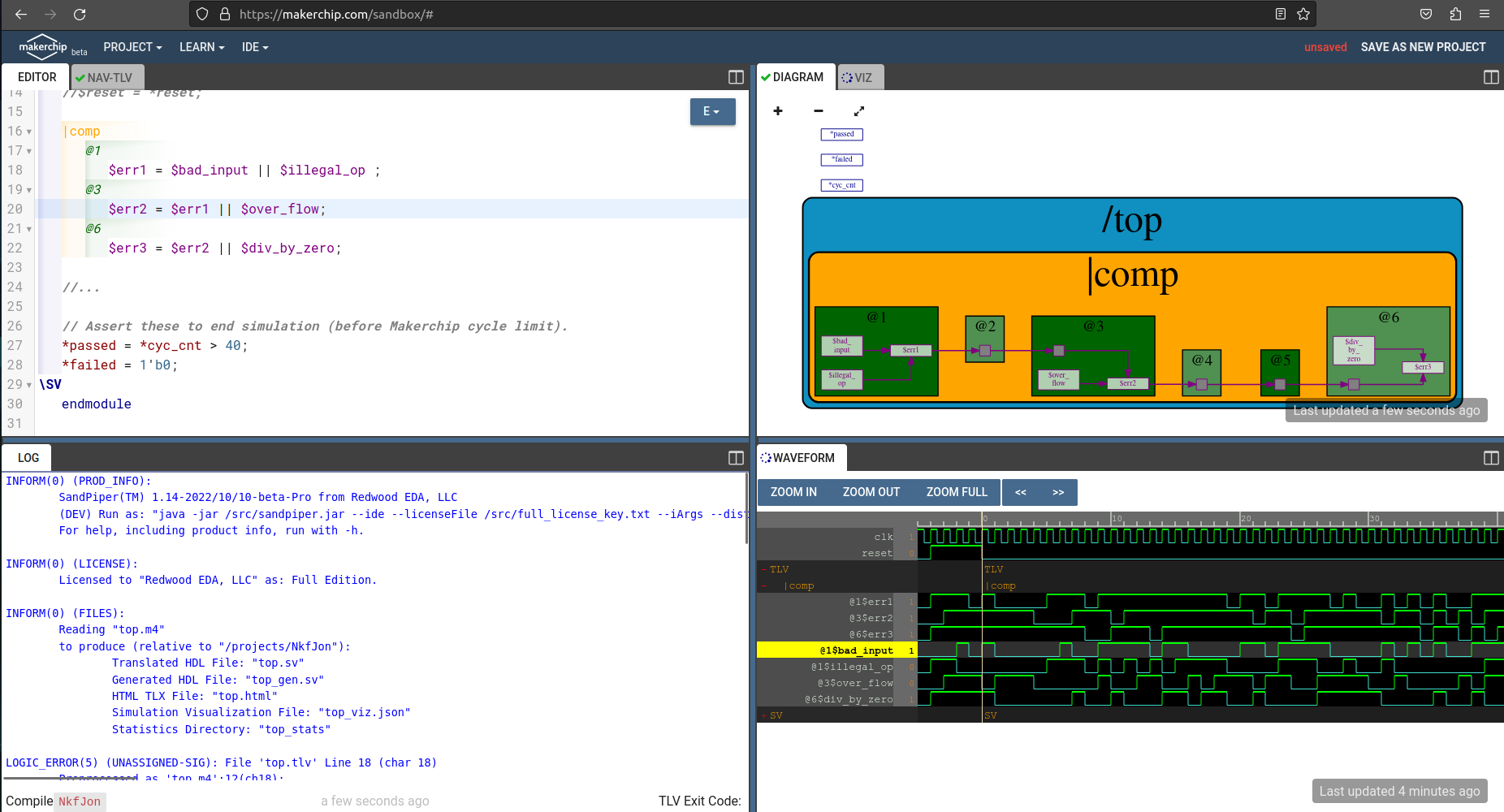Image resolution: width=1504 pixels, height=812 pixels.
Task: Click the browser forward arrow
Action: (x=50, y=14)
